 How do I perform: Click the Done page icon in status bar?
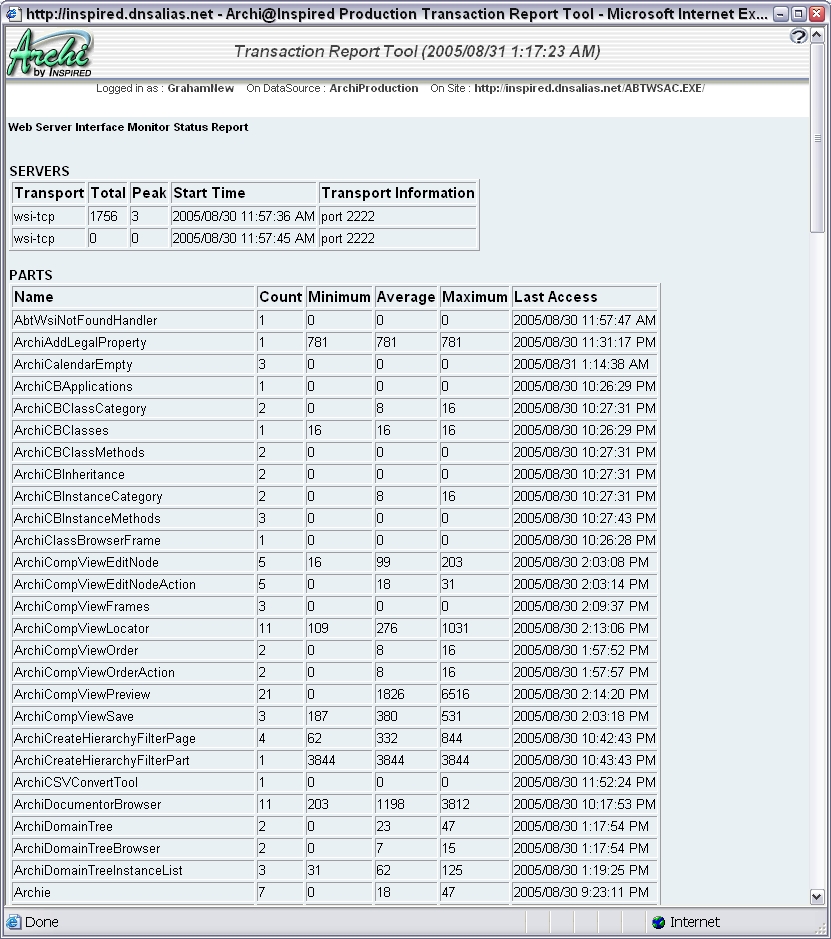pos(13,922)
